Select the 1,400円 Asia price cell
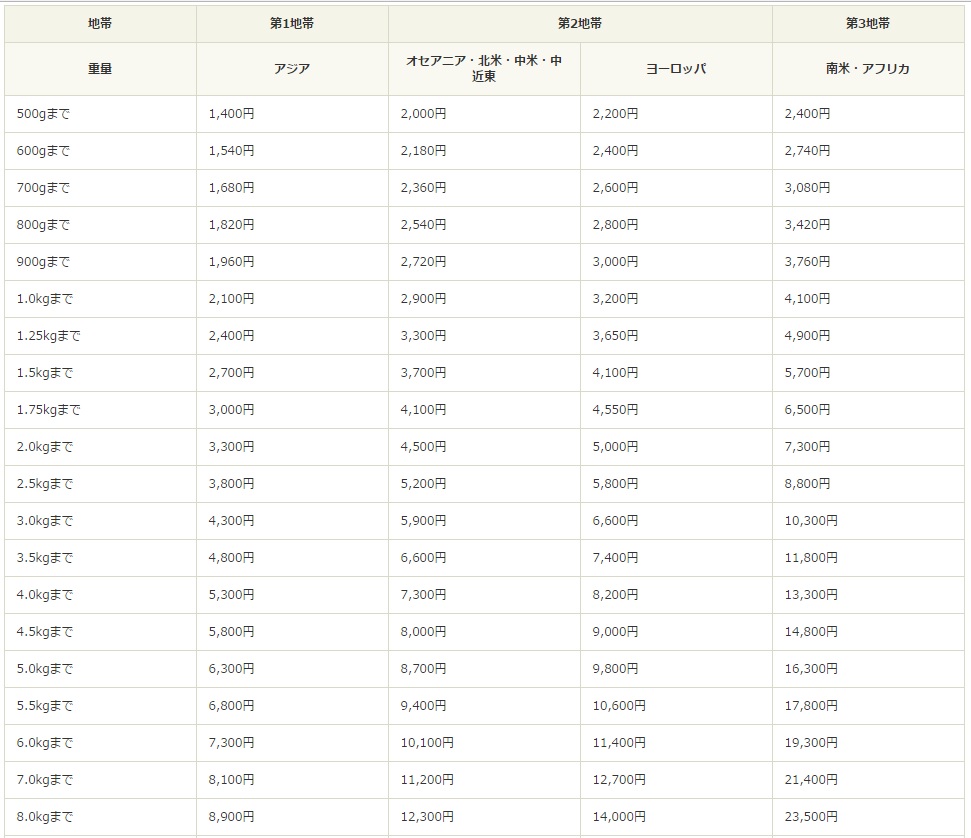The image size is (971, 838). click(292, 114)
